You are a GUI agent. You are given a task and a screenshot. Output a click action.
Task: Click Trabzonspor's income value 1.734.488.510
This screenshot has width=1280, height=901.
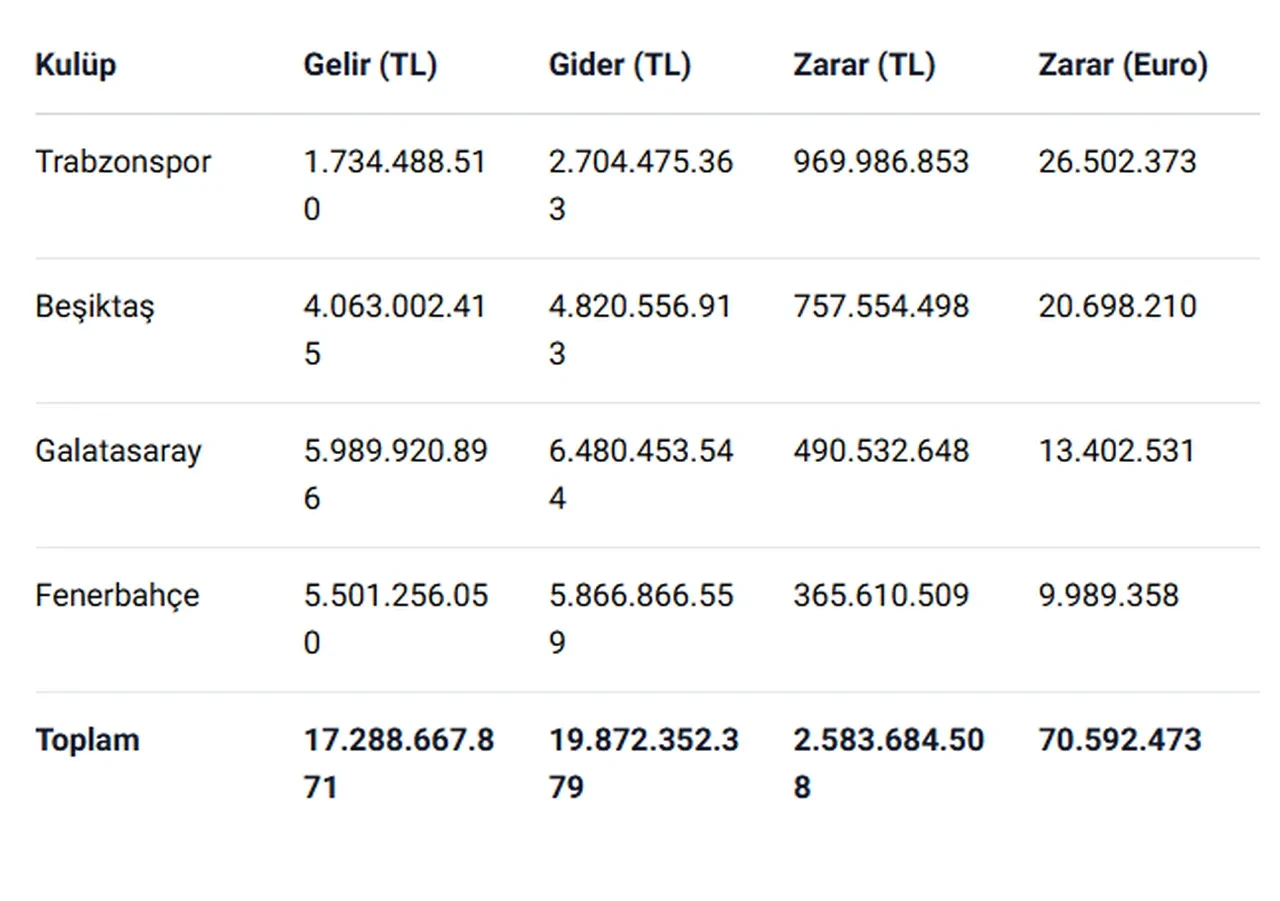coord(395,185)
